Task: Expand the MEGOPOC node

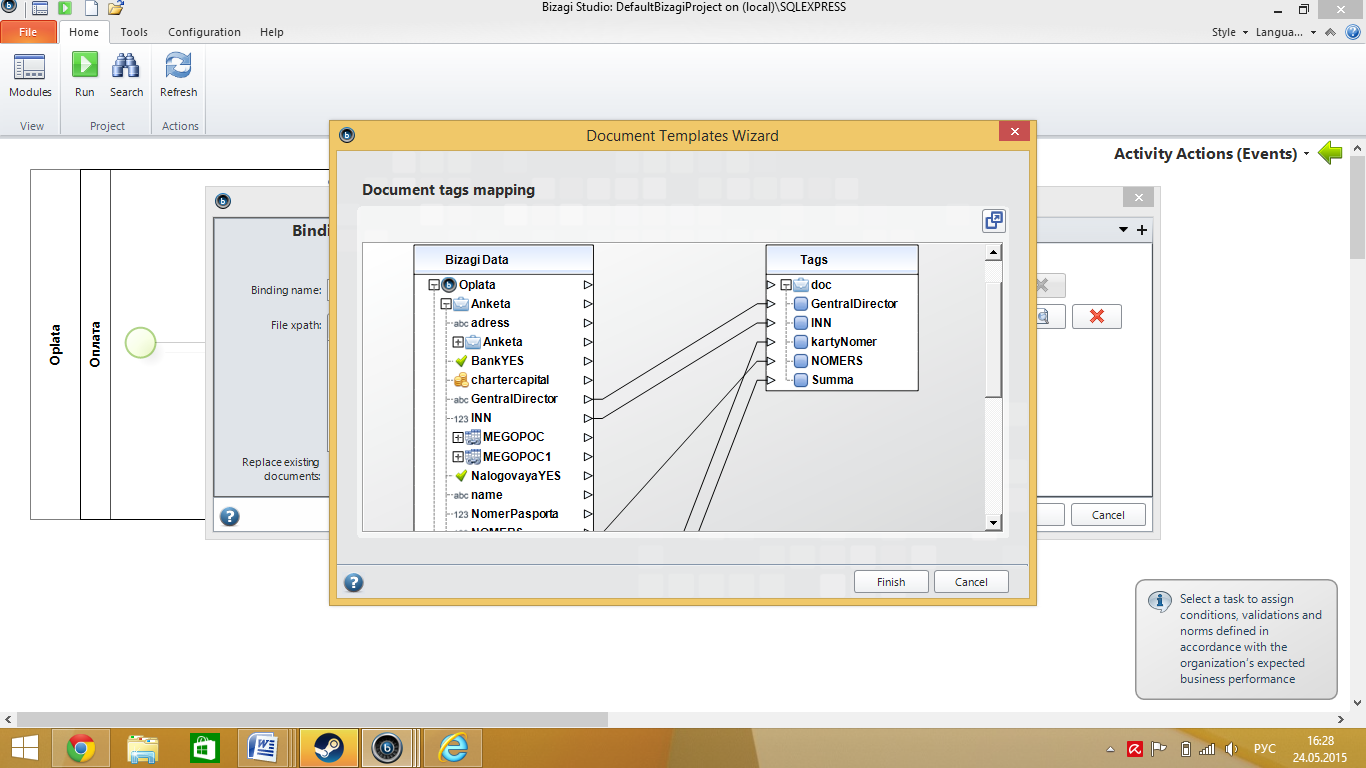Action: [458, 437]
